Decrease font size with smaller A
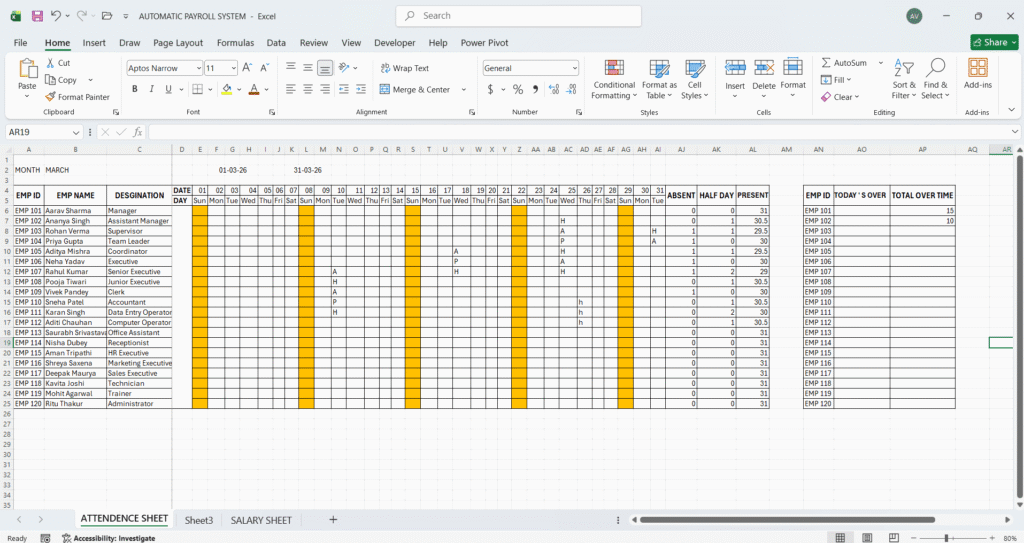 (264, 68)
